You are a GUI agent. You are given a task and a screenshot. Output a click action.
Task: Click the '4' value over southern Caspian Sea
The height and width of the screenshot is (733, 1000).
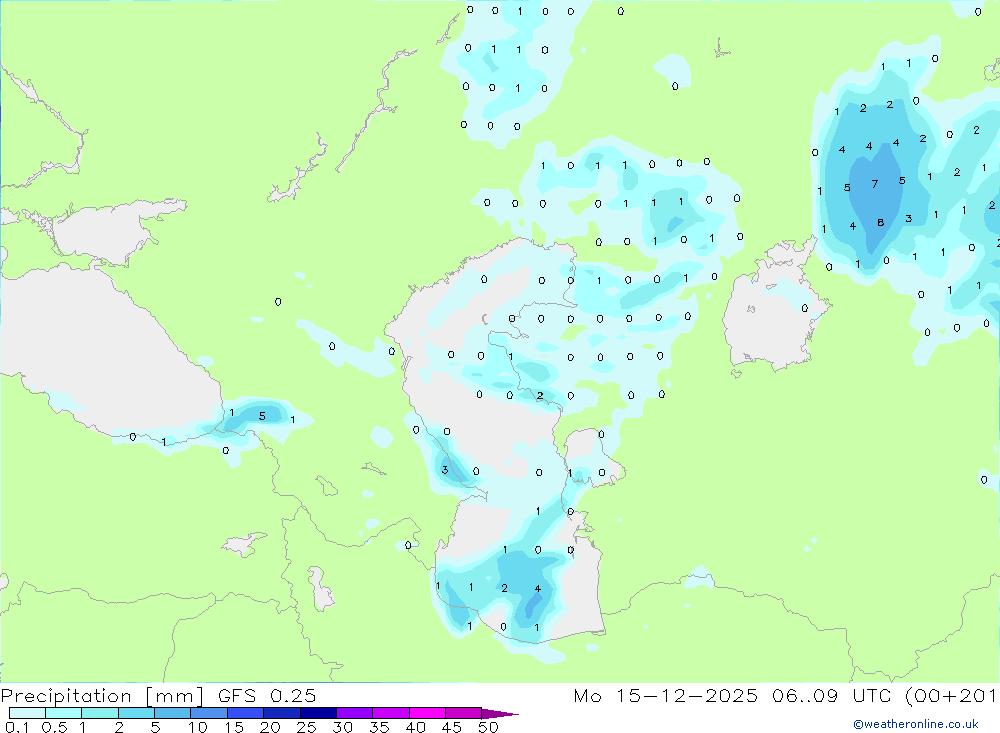538,589
